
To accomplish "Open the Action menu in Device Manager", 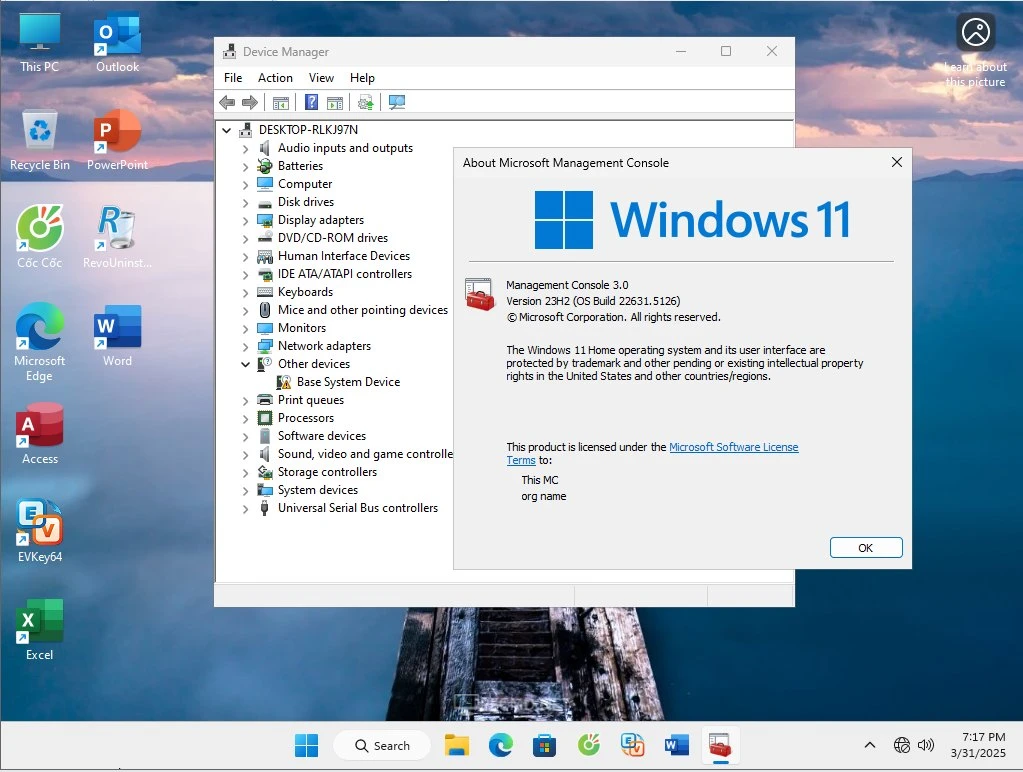I will (275, 78).
